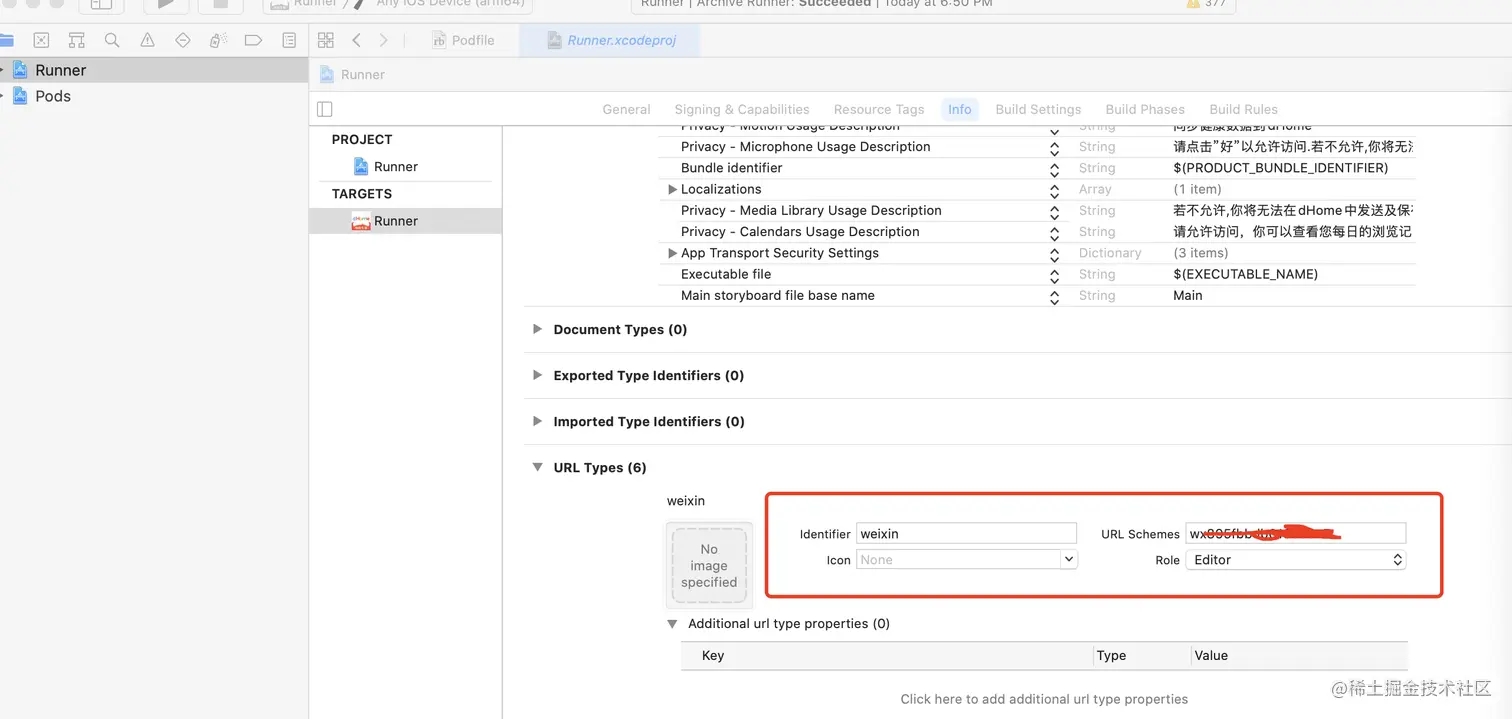
Task: Click Runner project icon in breadcrumb
Action: click(327, 74)
